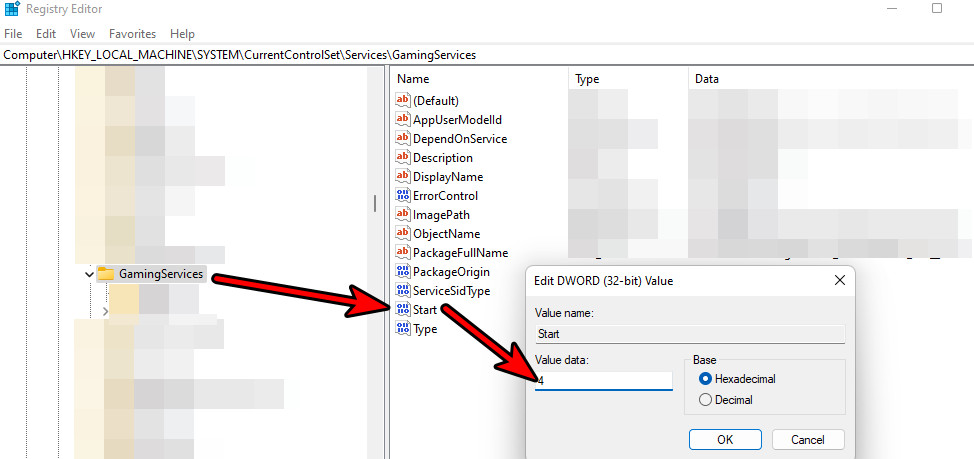Select the ObjectName value name

[447, 234]
